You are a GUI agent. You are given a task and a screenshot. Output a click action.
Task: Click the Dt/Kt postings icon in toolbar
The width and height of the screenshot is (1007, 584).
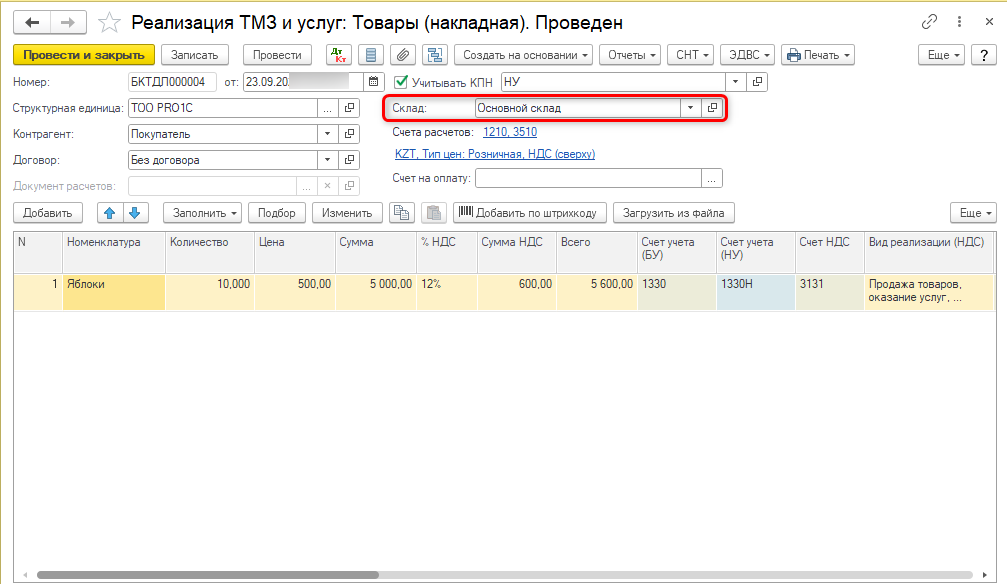pos(339,55)
